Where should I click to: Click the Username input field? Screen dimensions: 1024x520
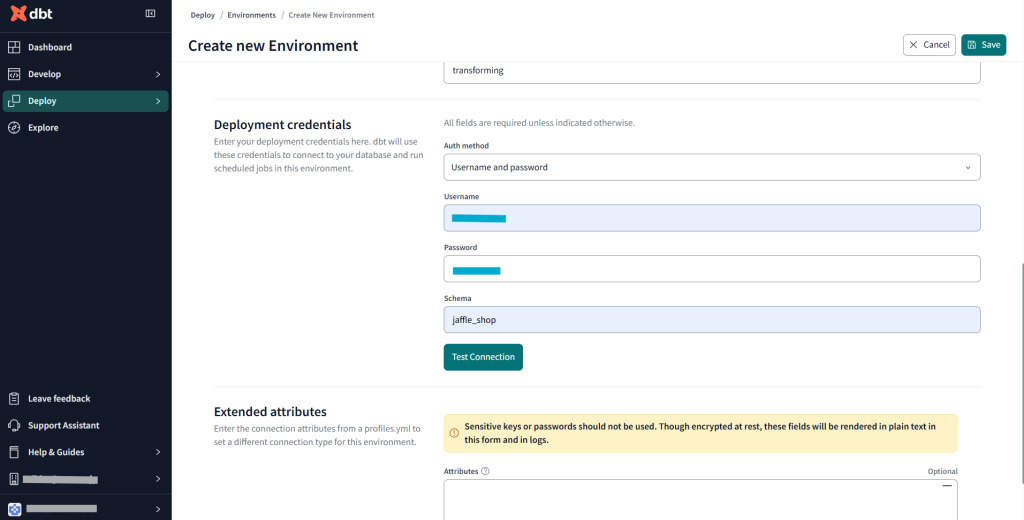tap(711, 218)
